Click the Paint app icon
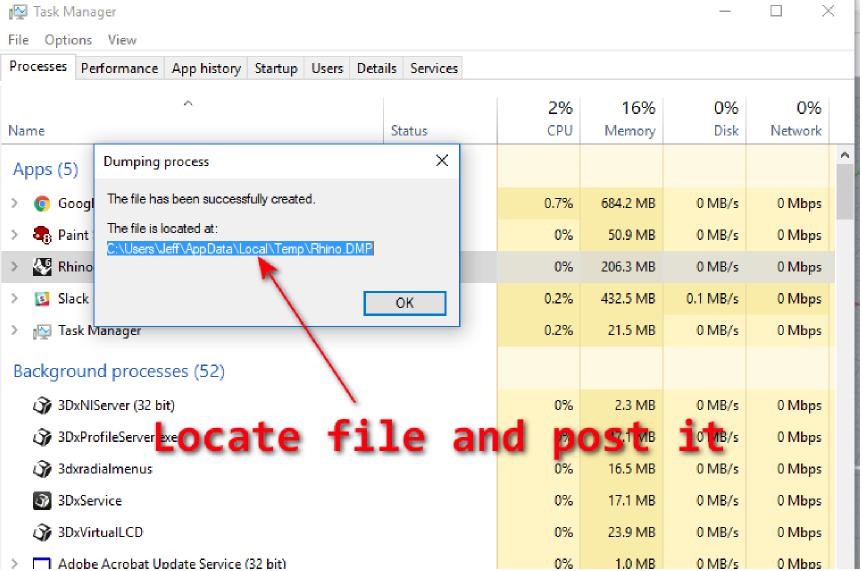The width and height of the screenshot is (863, 571). pos(42,235)
